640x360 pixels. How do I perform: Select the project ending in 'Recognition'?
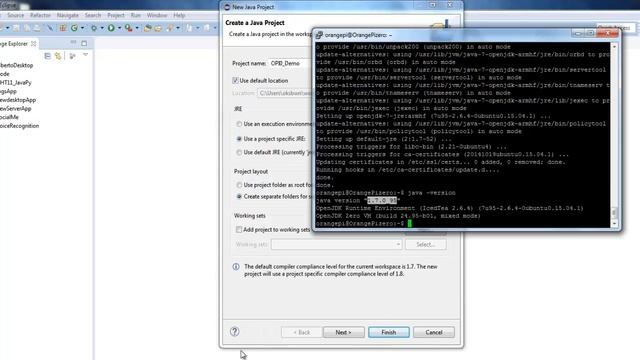tap(20, 126)
